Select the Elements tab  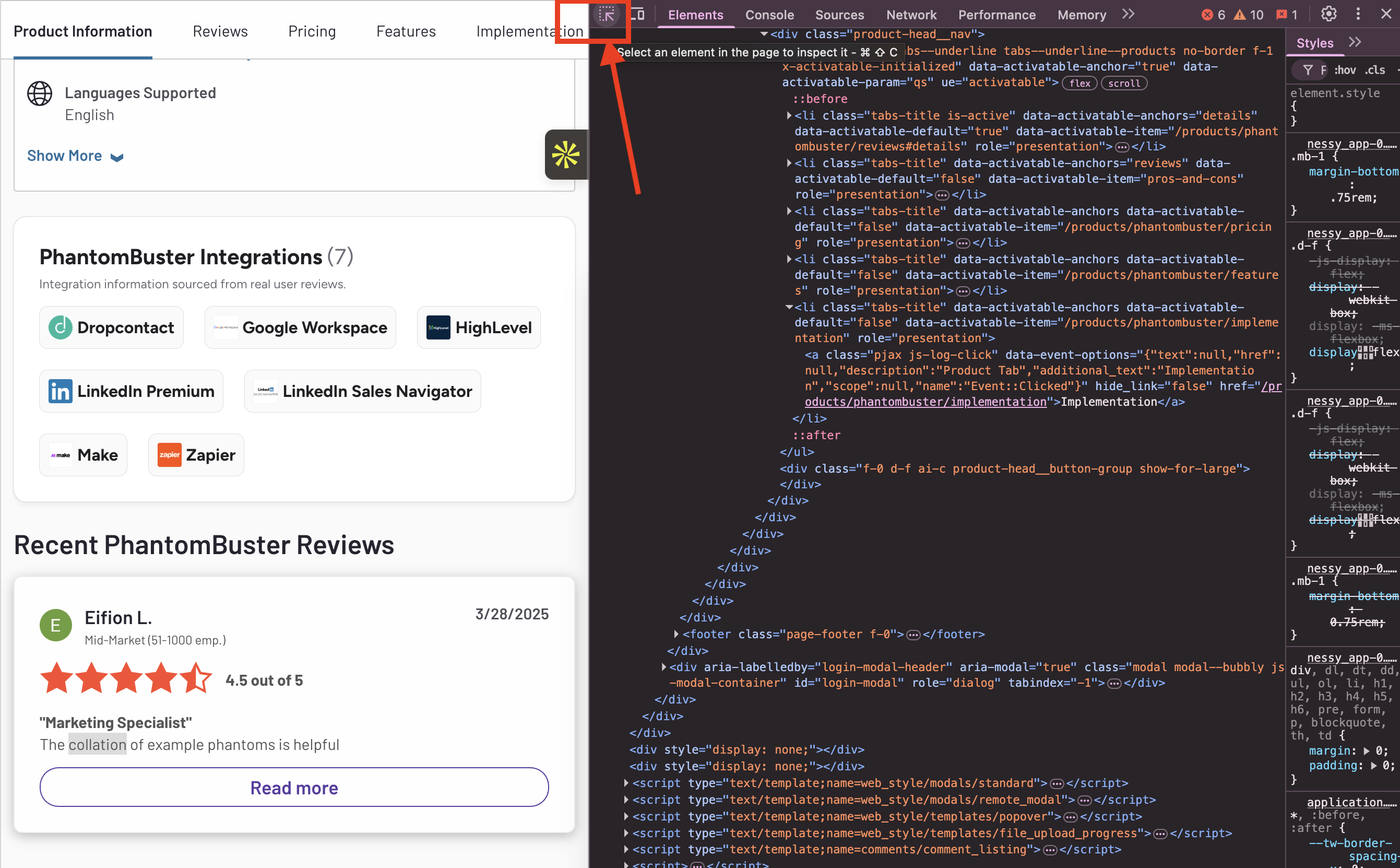(695, 15)
